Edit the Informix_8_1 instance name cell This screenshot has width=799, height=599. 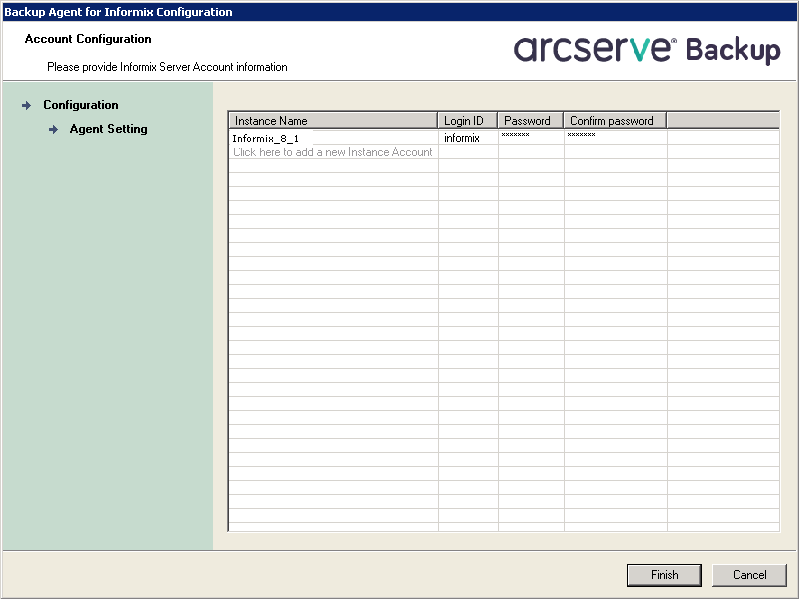tap(333, 138)
